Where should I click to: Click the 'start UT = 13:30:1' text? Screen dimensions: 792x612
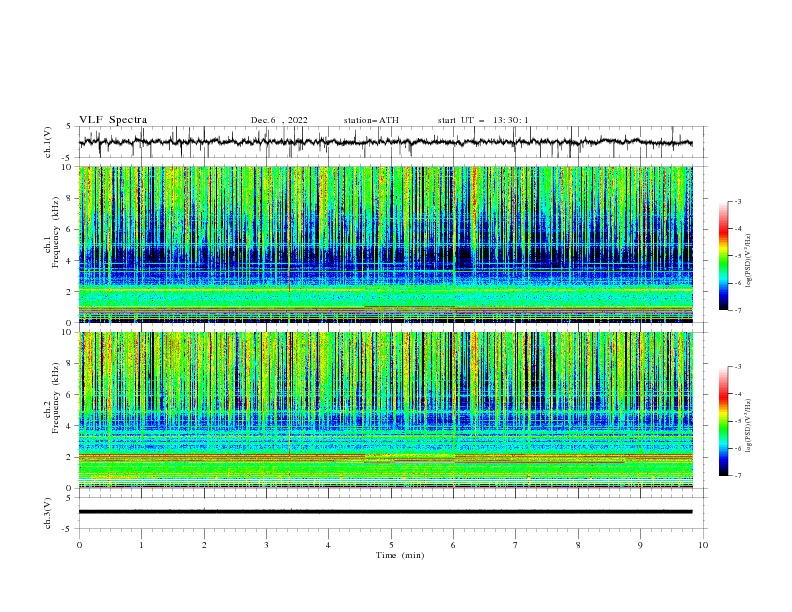tap(483, 120)
